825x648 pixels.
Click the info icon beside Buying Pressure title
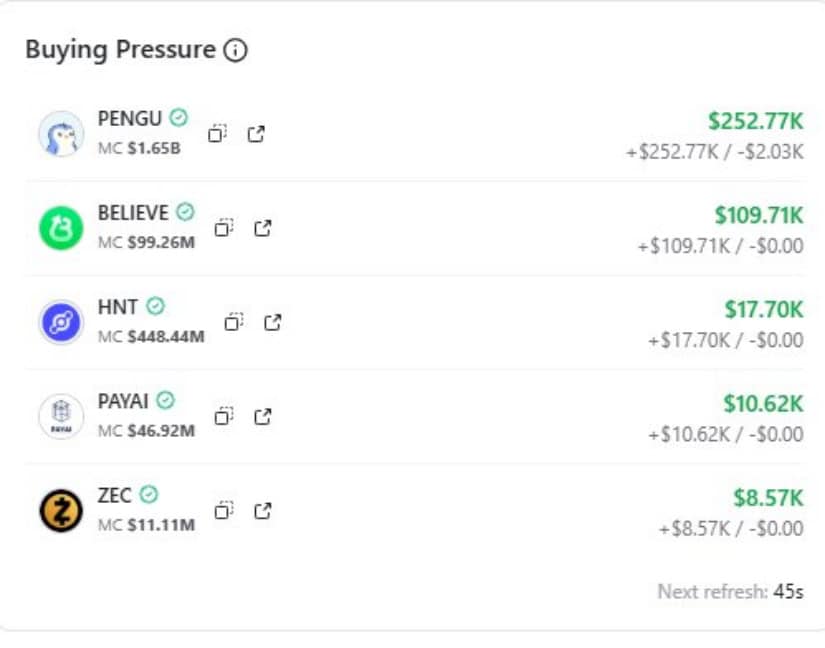point(236,49)
